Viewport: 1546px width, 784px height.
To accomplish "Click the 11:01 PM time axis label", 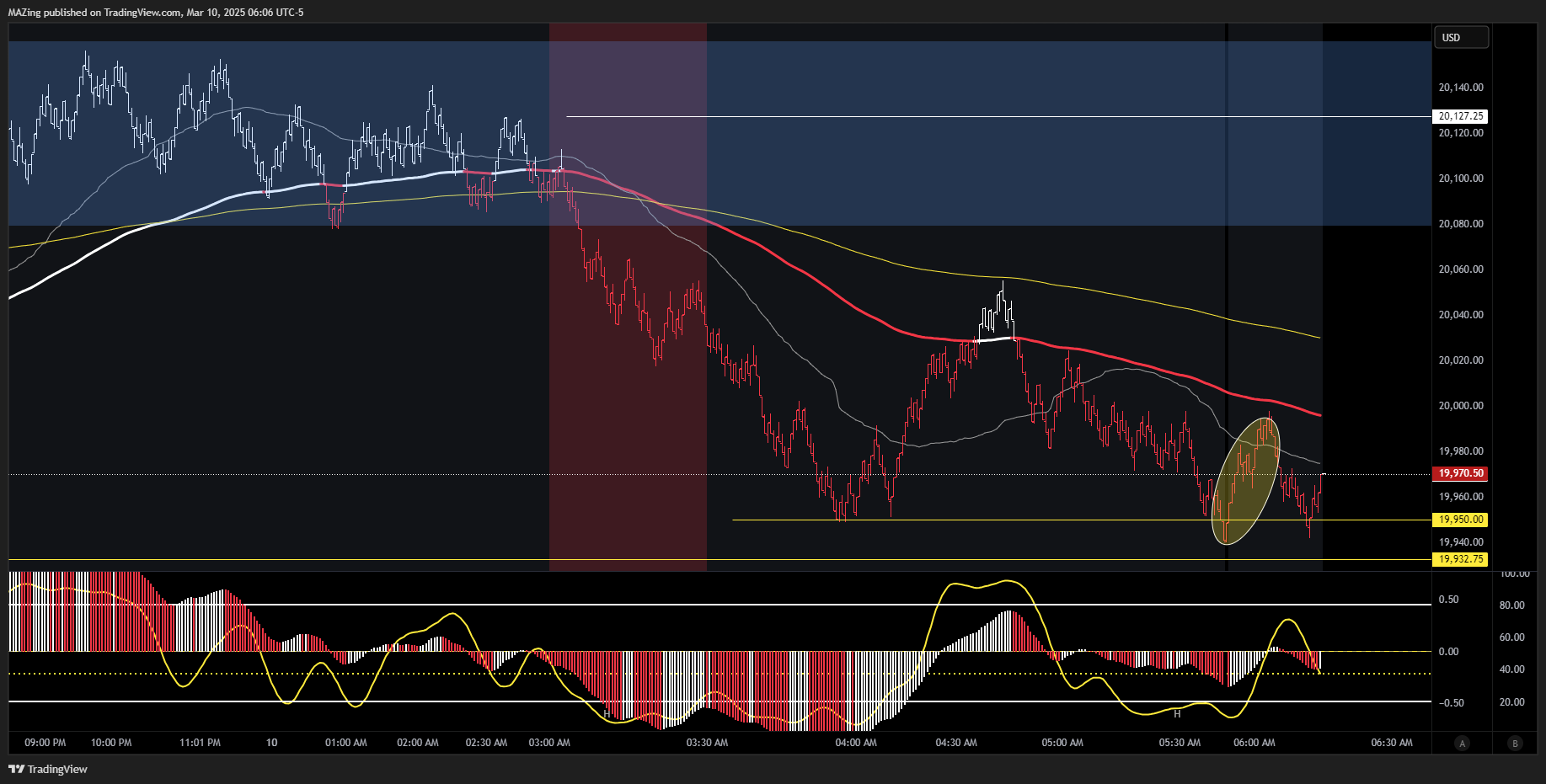I will coord(200,743).
